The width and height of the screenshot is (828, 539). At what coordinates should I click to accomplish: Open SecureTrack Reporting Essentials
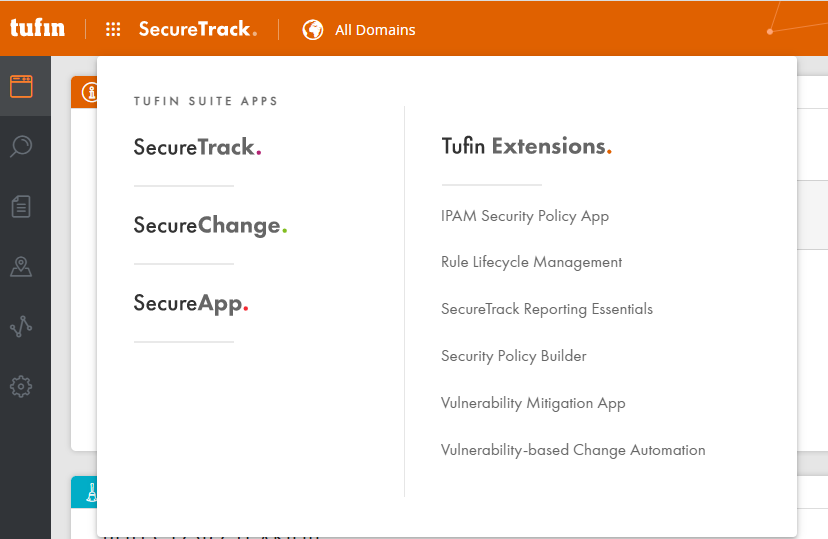point(546,309)
